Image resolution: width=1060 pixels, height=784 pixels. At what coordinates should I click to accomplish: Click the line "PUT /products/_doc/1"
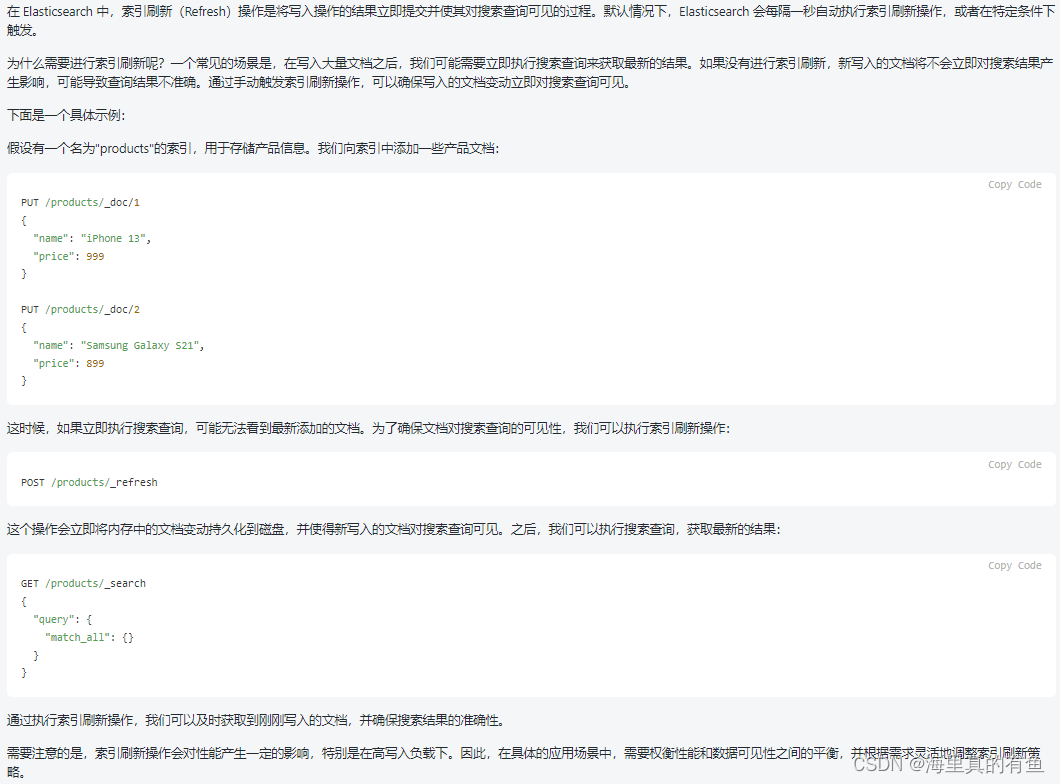coord(80,202)
